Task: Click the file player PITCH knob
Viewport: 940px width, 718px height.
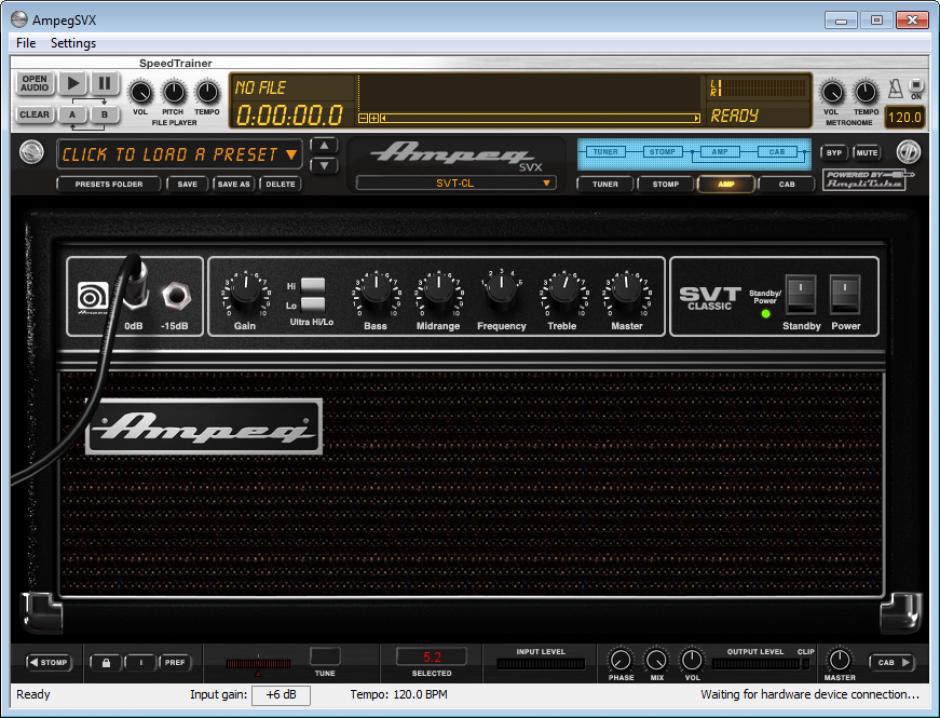Action: coord(174,92)
